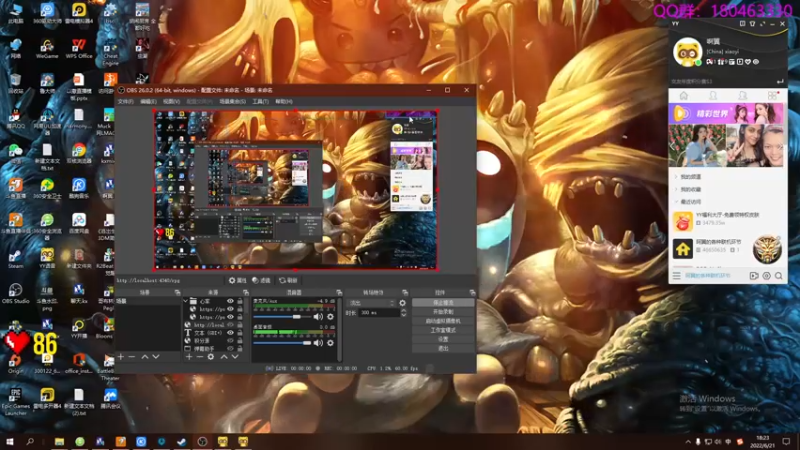Open scene transition properties gear

click(x=403, y=303)
